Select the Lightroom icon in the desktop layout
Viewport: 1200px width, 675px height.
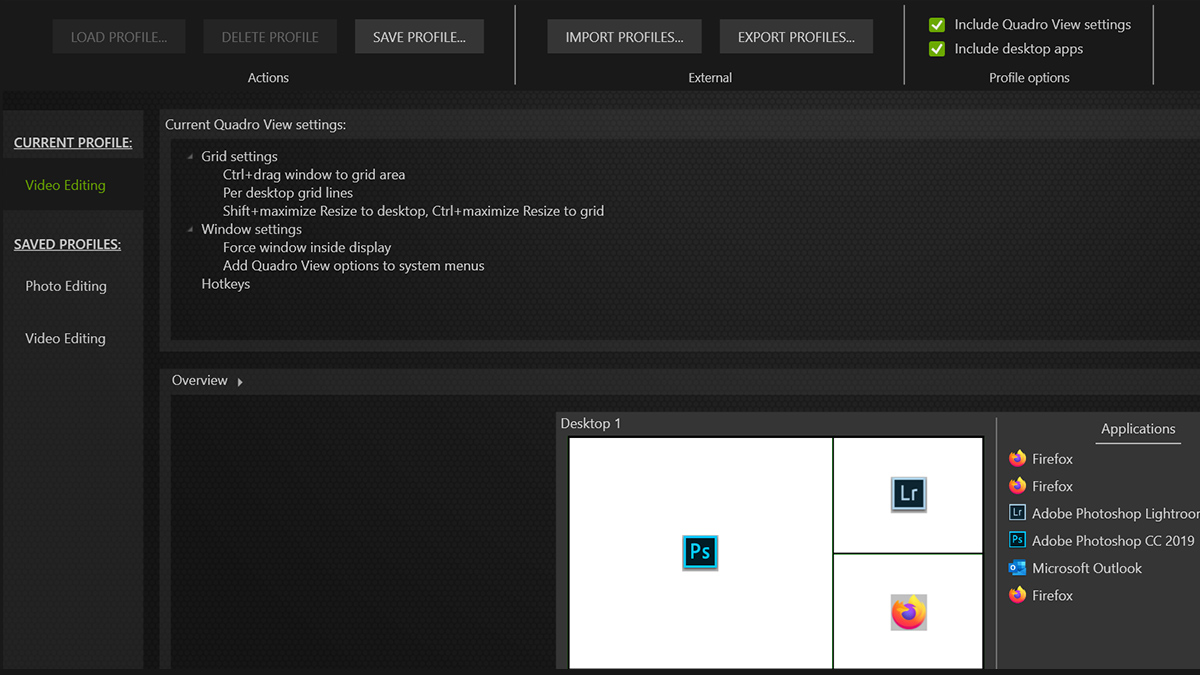[x=907, y=494]
